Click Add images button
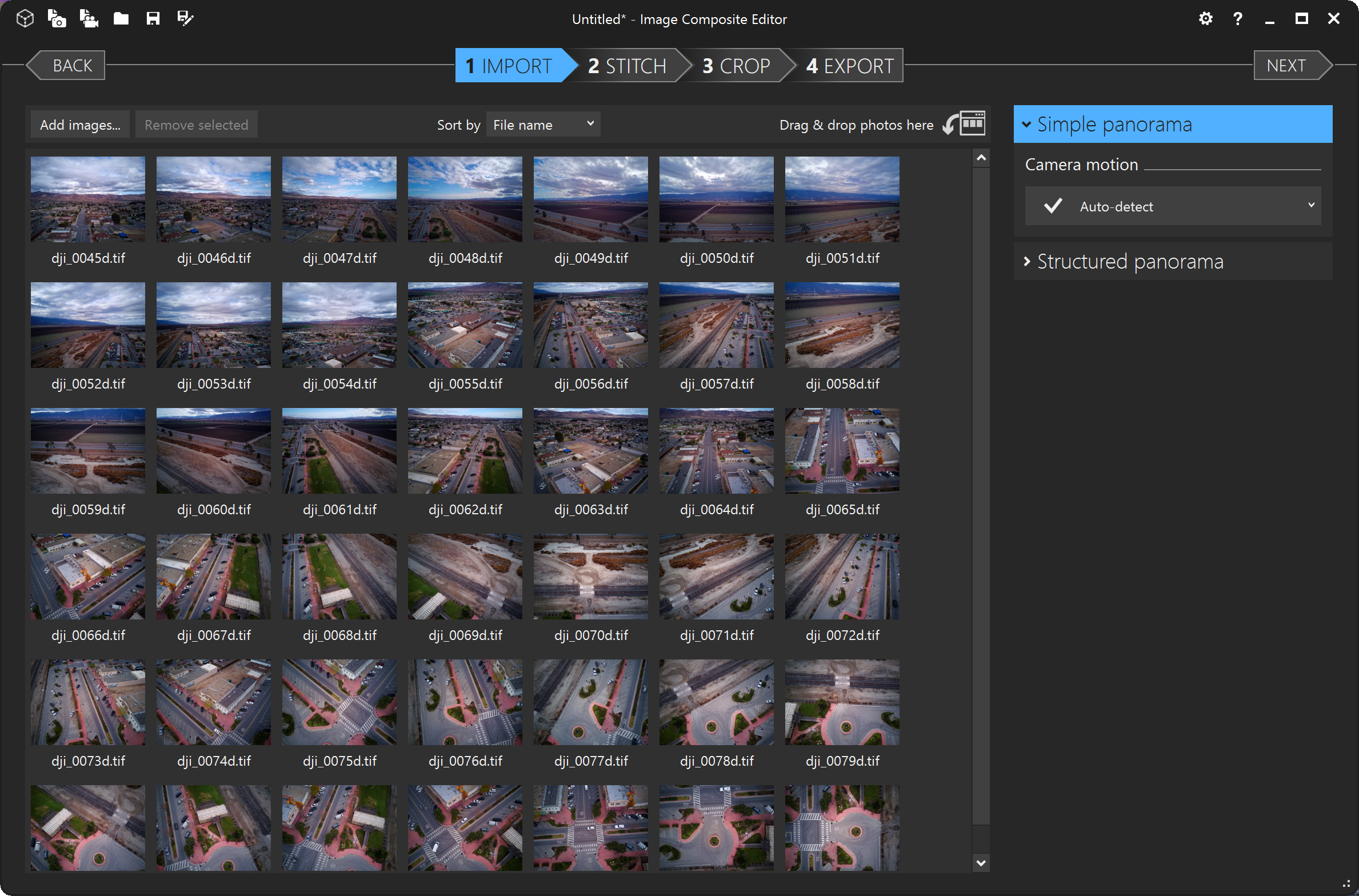Image resolution: width=1359 pixels, height=896 pixels. coord(80,125)
